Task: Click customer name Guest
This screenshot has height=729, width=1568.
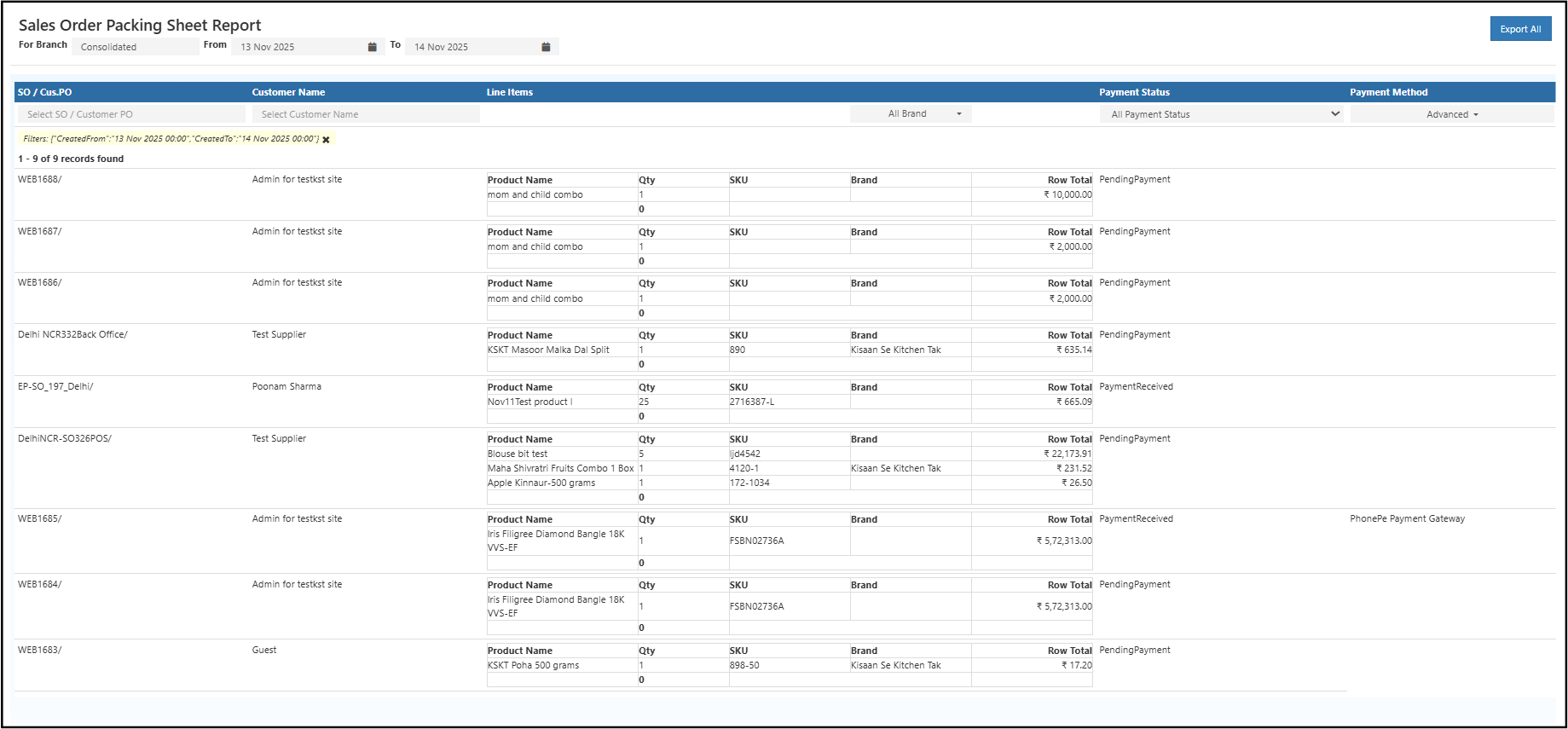Action: 264,650
